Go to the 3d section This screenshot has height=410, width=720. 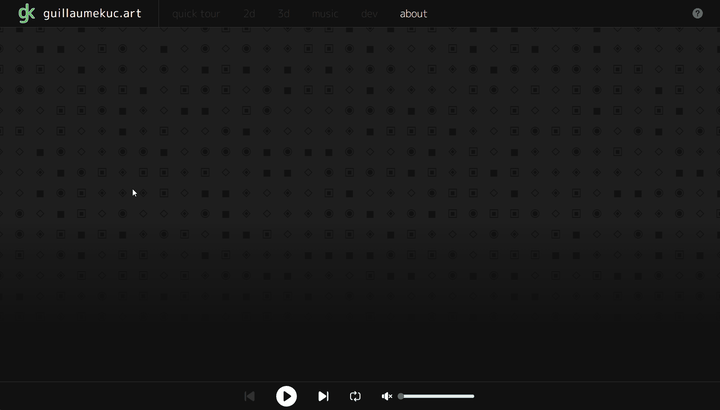pyautogui.click(x=283, y=14)
